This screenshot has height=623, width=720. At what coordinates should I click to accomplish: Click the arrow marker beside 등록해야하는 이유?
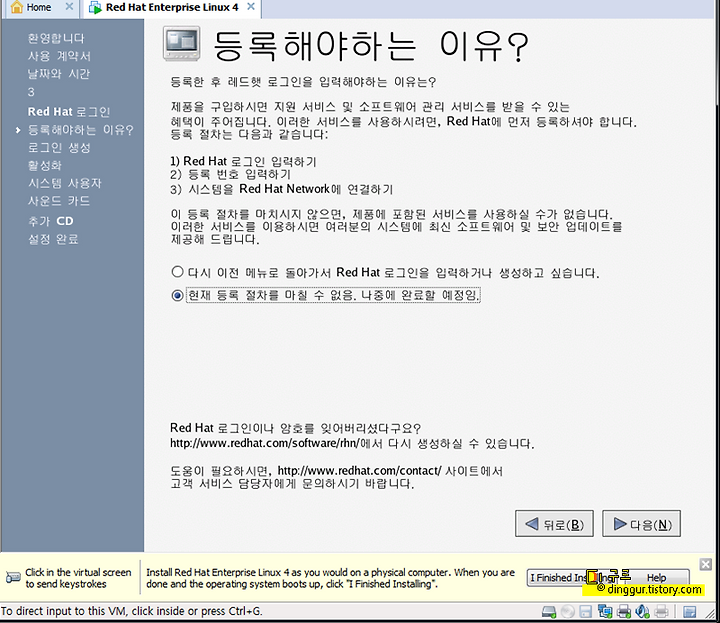pos(18,130)
